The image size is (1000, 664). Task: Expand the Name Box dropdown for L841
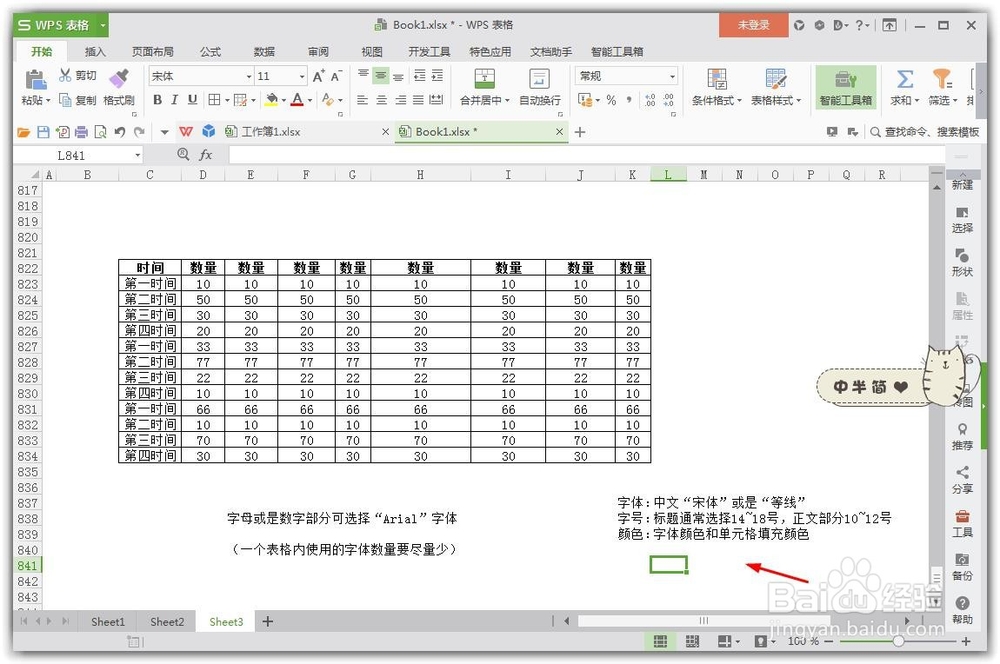(137, 155)
